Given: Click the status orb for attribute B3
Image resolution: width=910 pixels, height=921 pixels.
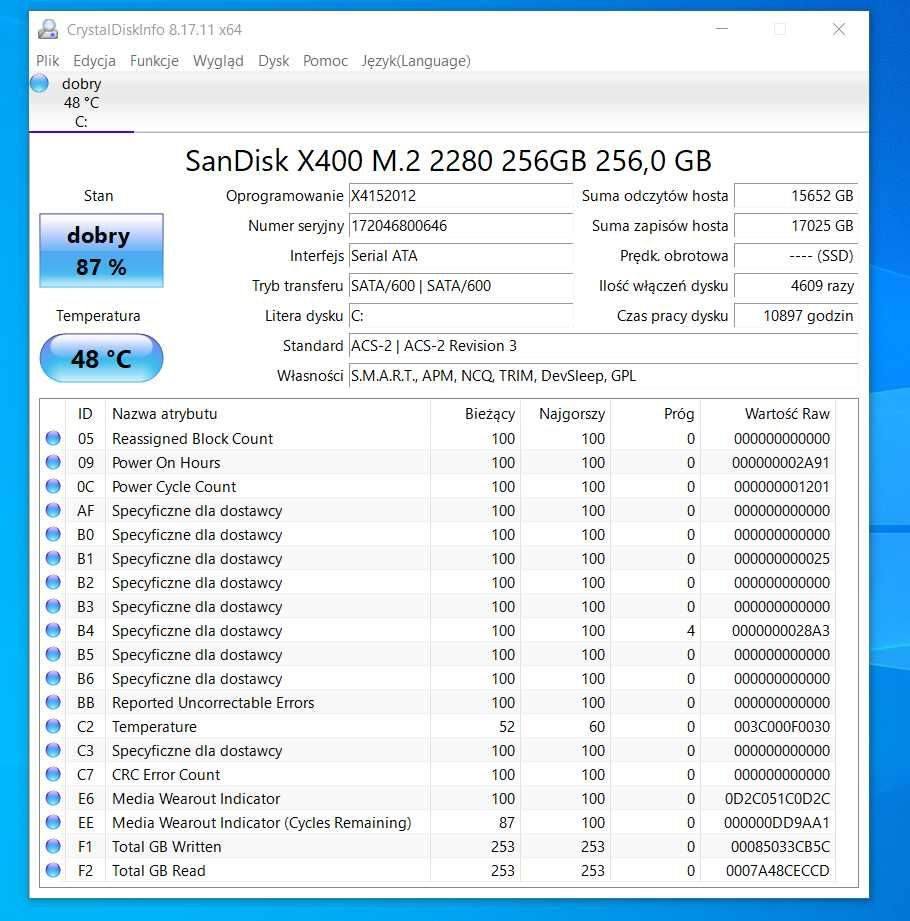Looking at the screenshot, I should tap(53, 606).
